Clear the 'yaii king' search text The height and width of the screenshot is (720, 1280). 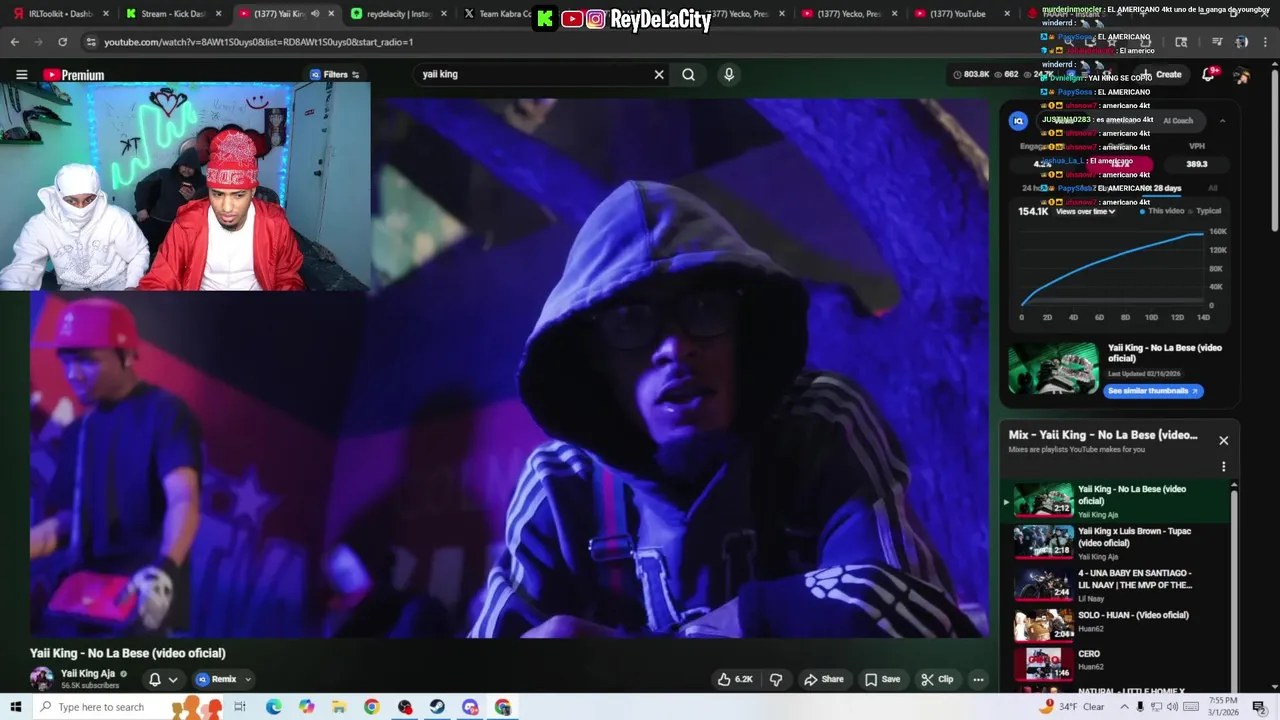tap(659, 74)
